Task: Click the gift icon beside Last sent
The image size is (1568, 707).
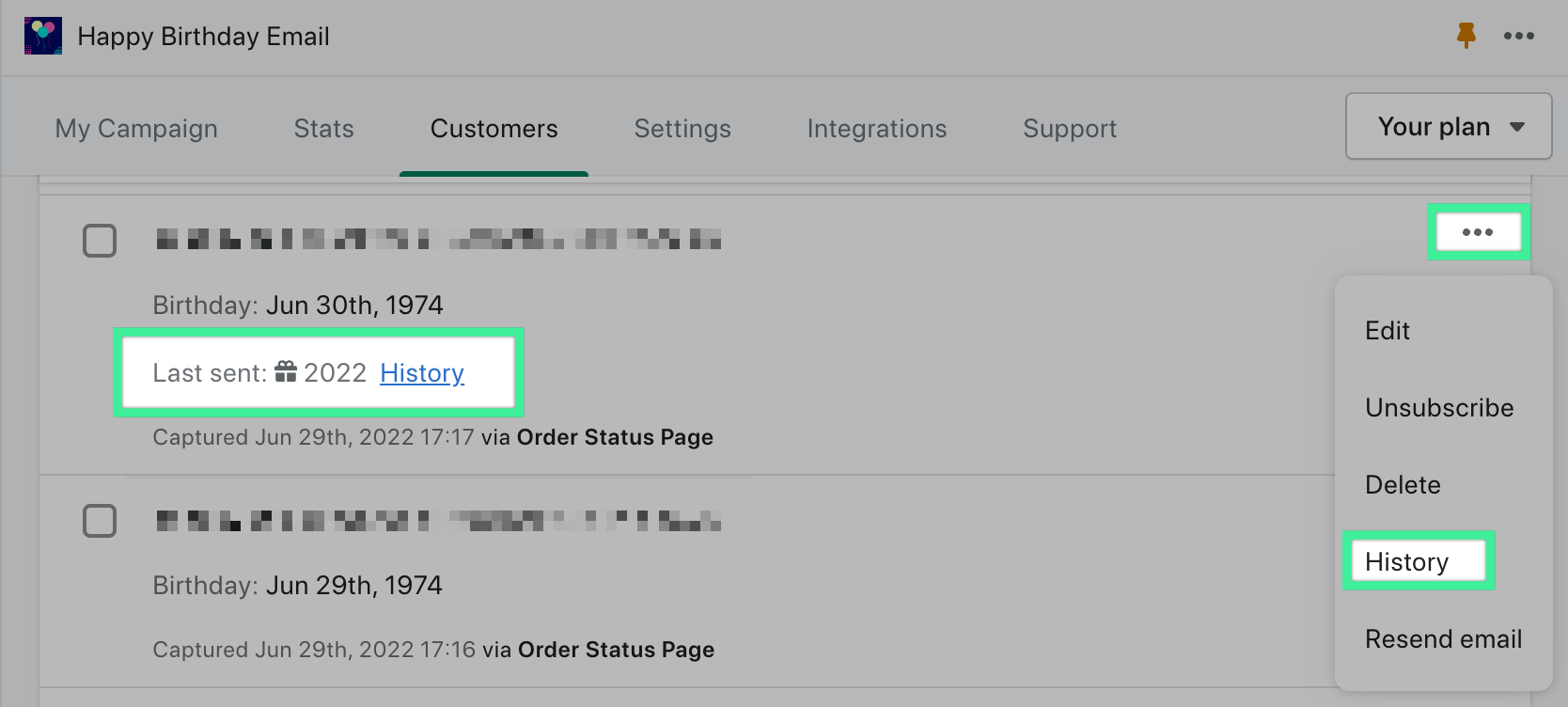Action: pyautogui.click(x=286, y=372)
